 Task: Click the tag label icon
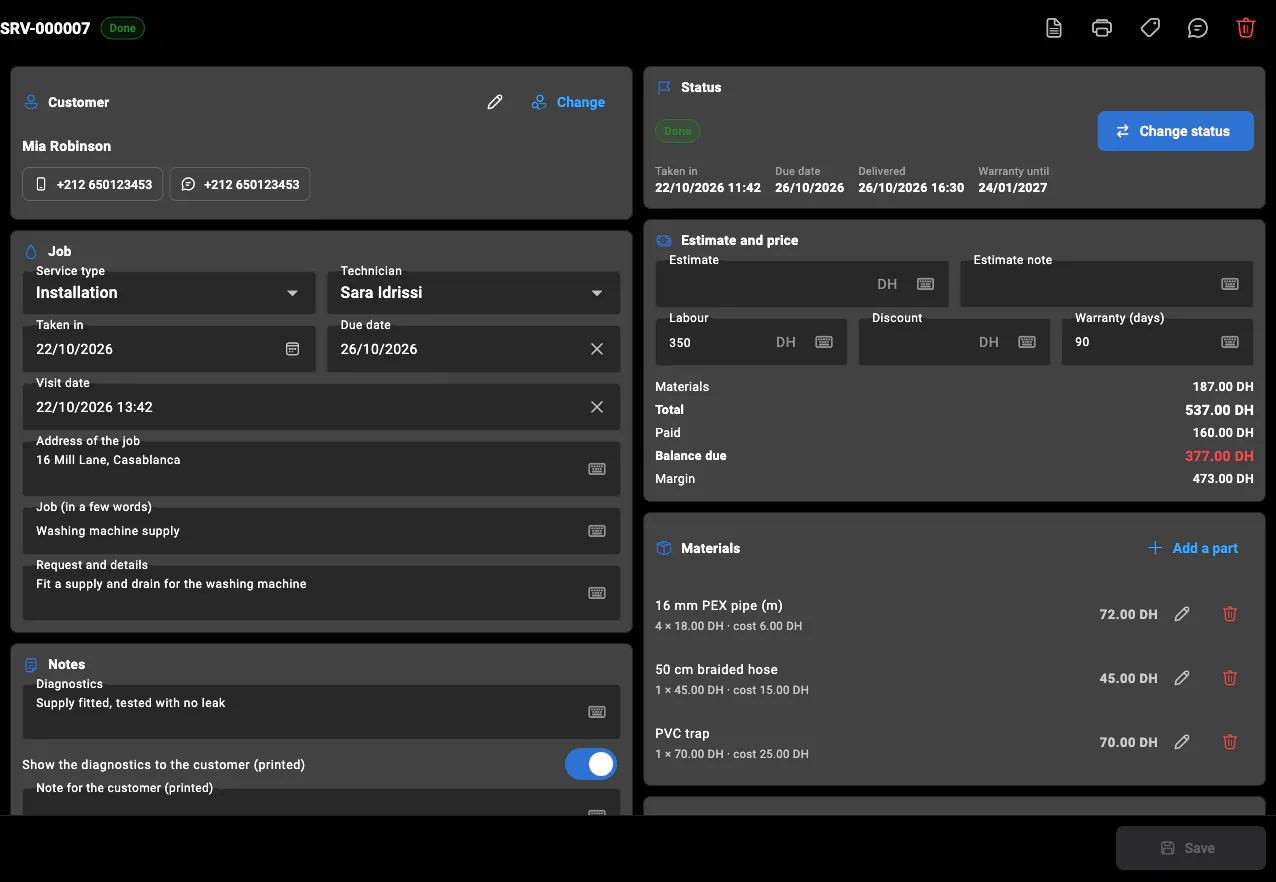(1150, 28)
